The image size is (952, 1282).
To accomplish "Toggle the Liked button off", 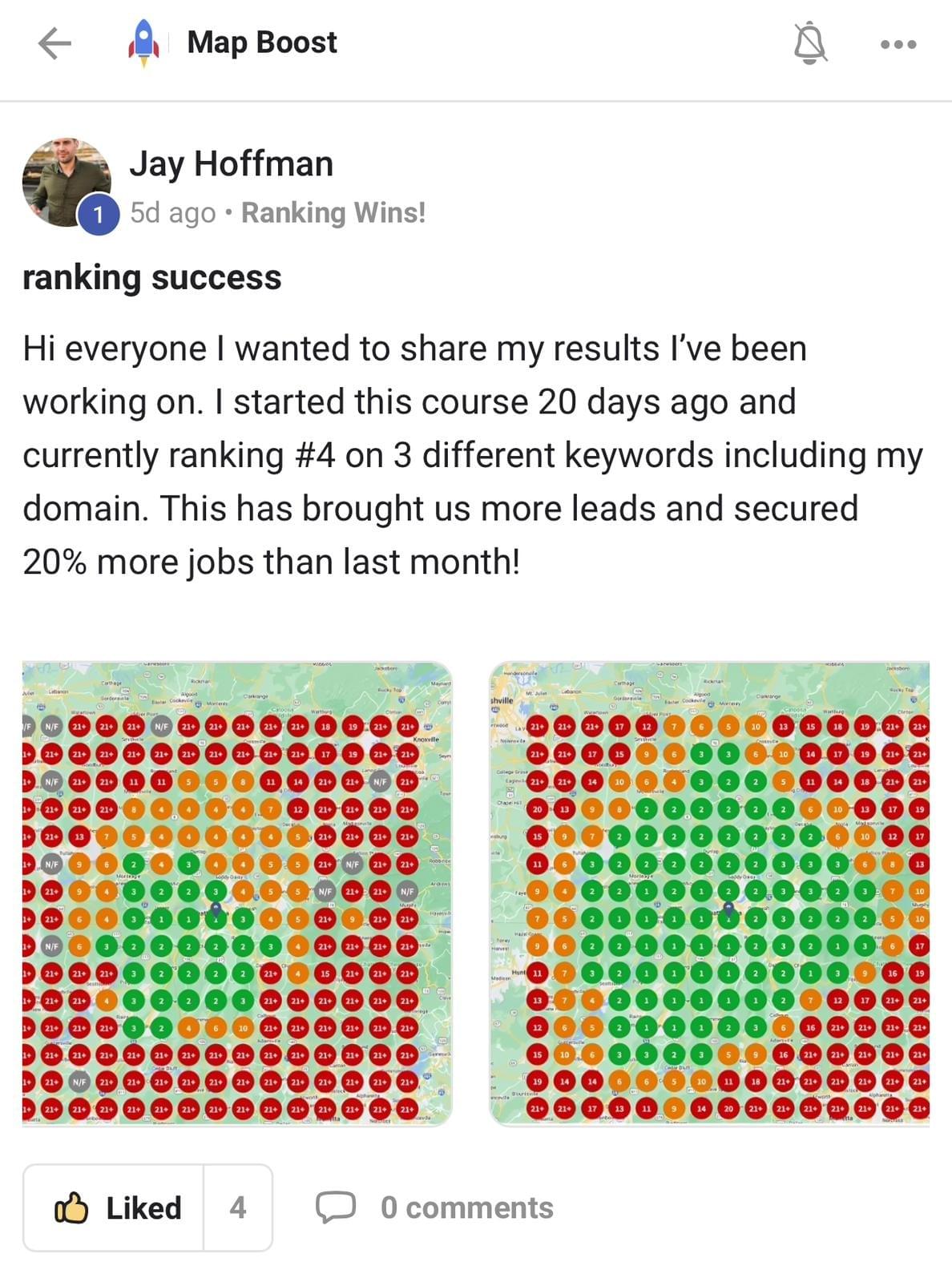I will coord(115,1207).
